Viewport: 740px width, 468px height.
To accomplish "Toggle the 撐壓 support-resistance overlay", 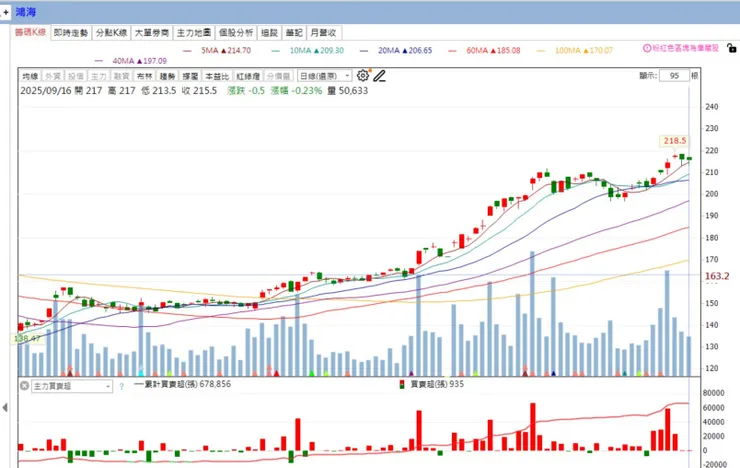I will (x=190, y=76).
